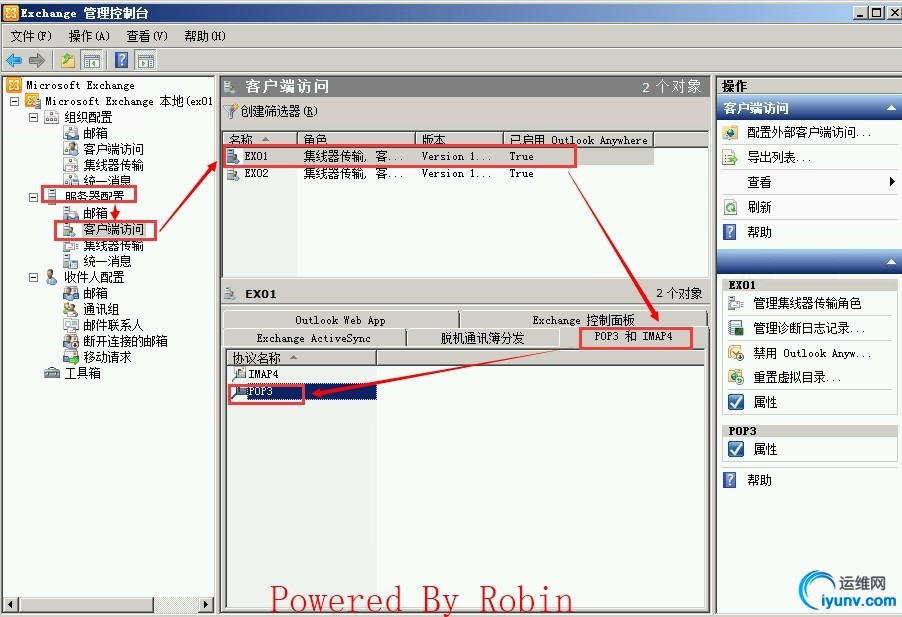Click 帮助 under 客户端访问 actions
Viewport: 902px width, 617px height.
click(x=759, y=232)
